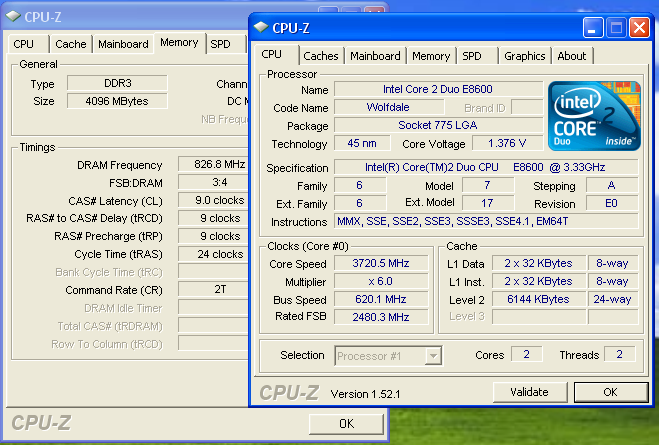Click the Instructions field listing MMX, SSE

coord(486,221)
